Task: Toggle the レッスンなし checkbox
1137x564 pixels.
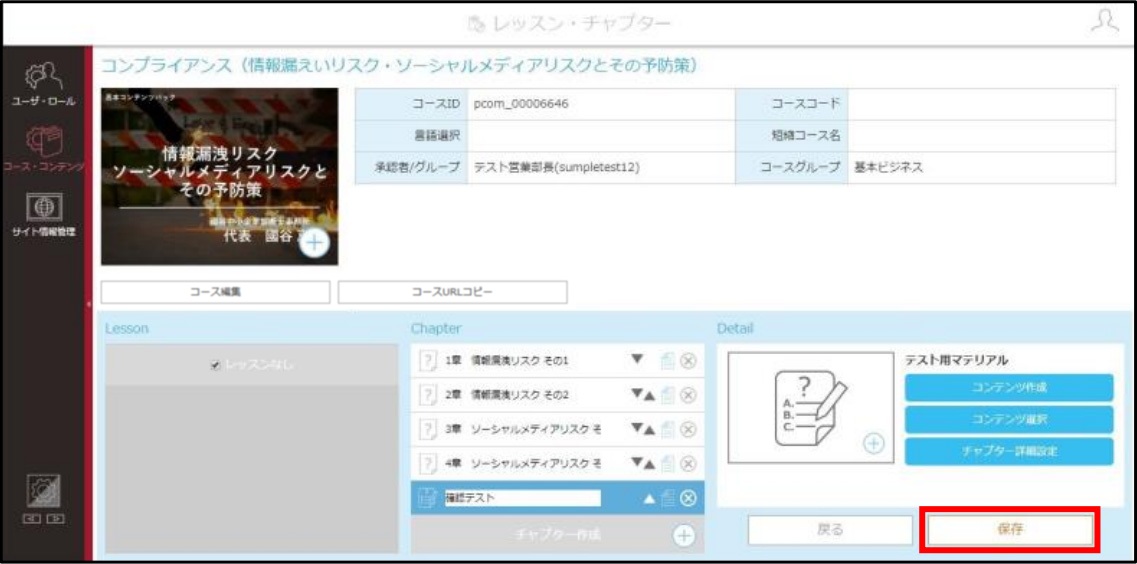Action: coord(214,366)
